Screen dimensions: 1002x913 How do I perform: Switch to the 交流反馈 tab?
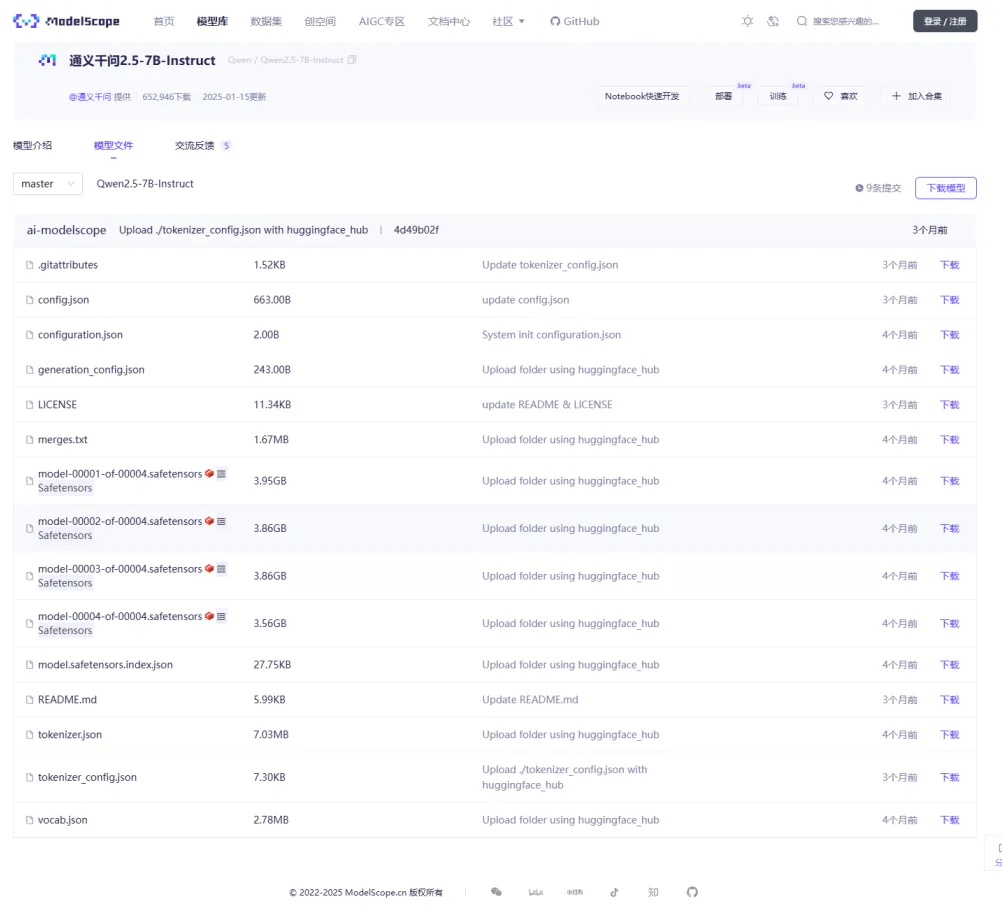pyautogui.click(x=195, y=146)
